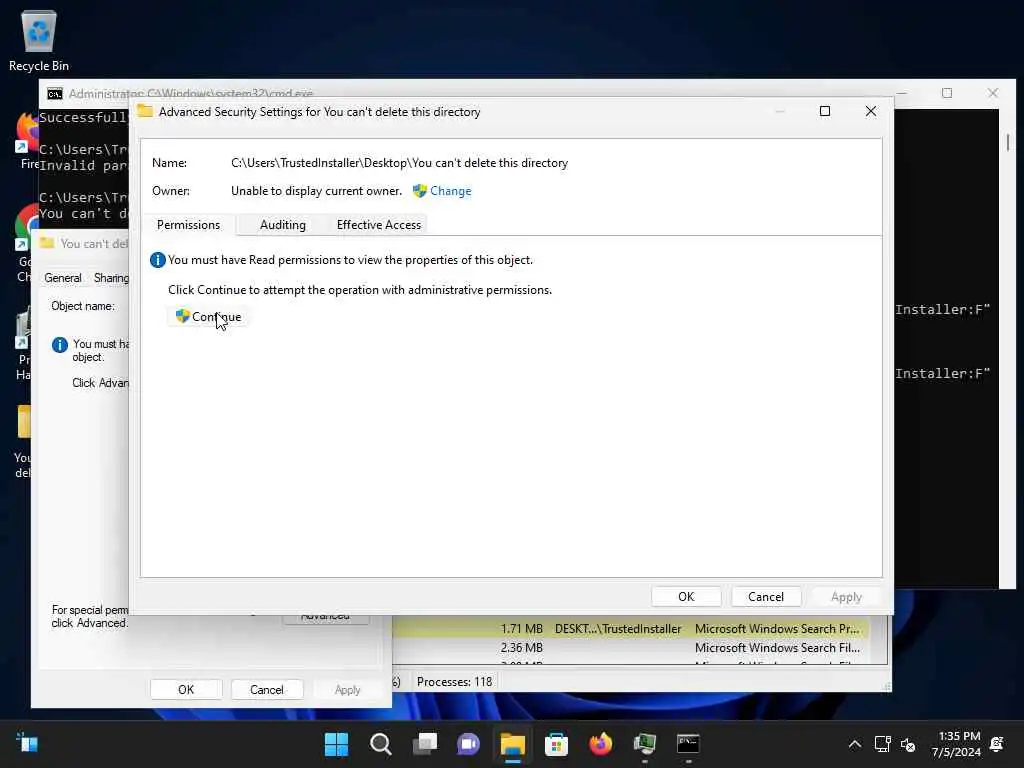The image size is (1024, 768).
Task: Switch to the Effective Access tab
Action: point(379,225)
